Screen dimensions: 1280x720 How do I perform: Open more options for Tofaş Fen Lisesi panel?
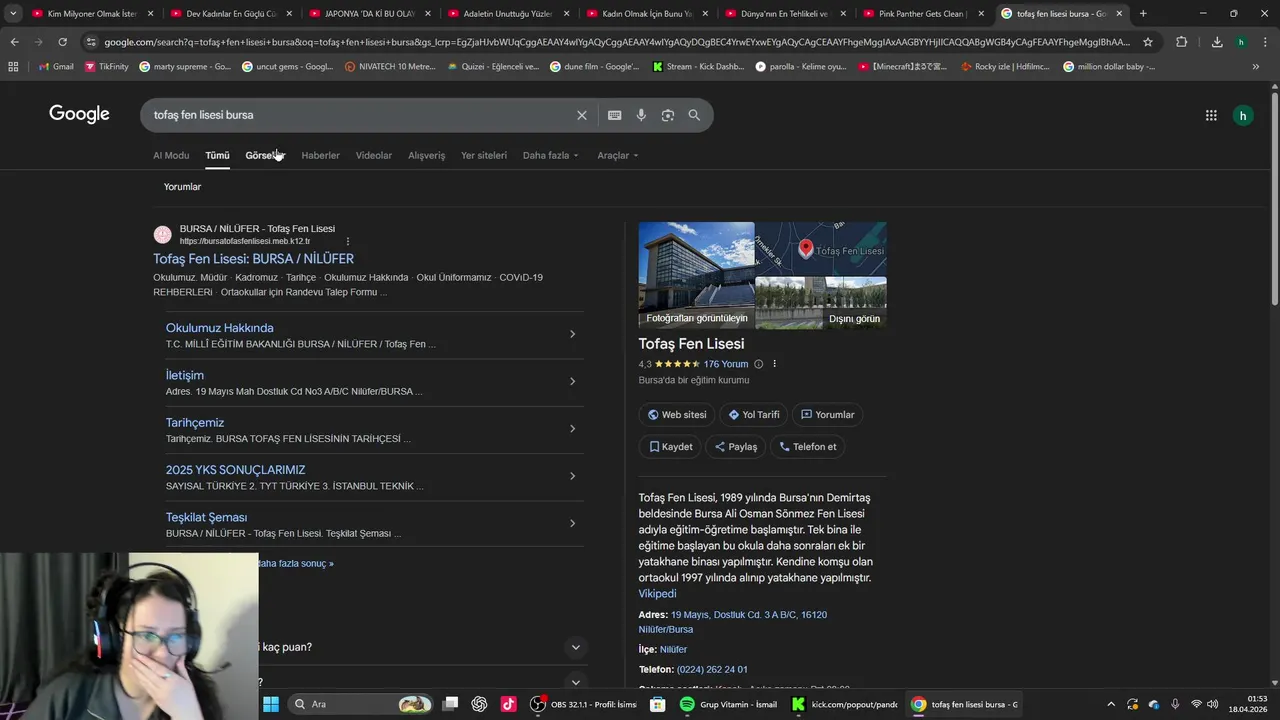(774, 364)
